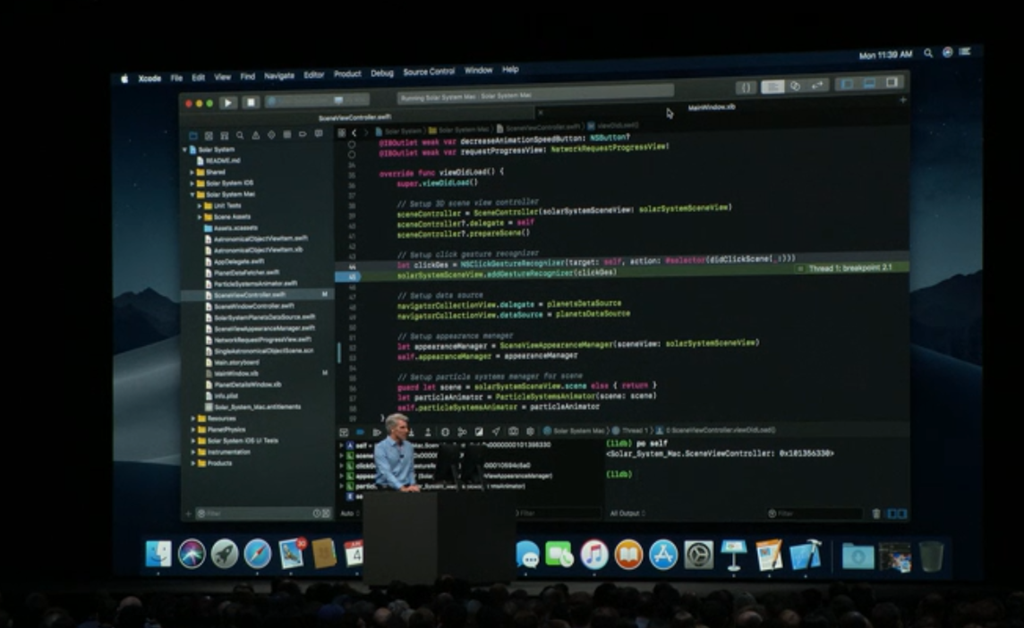Image resolution: width=1024 pixels, height=628 pixels.
Task: Open Safari from the Dock
Action: click(258, 554)
